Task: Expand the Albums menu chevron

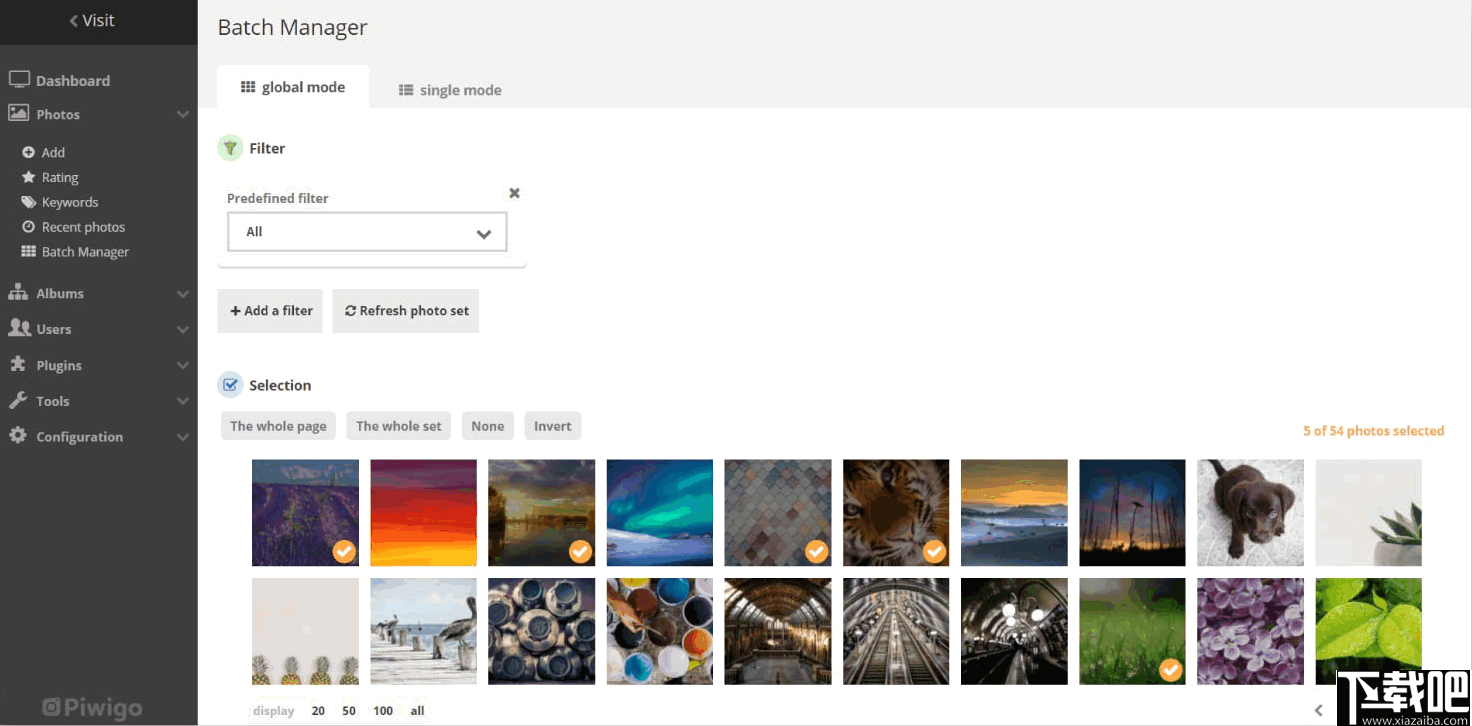Action: coord(183,294)
